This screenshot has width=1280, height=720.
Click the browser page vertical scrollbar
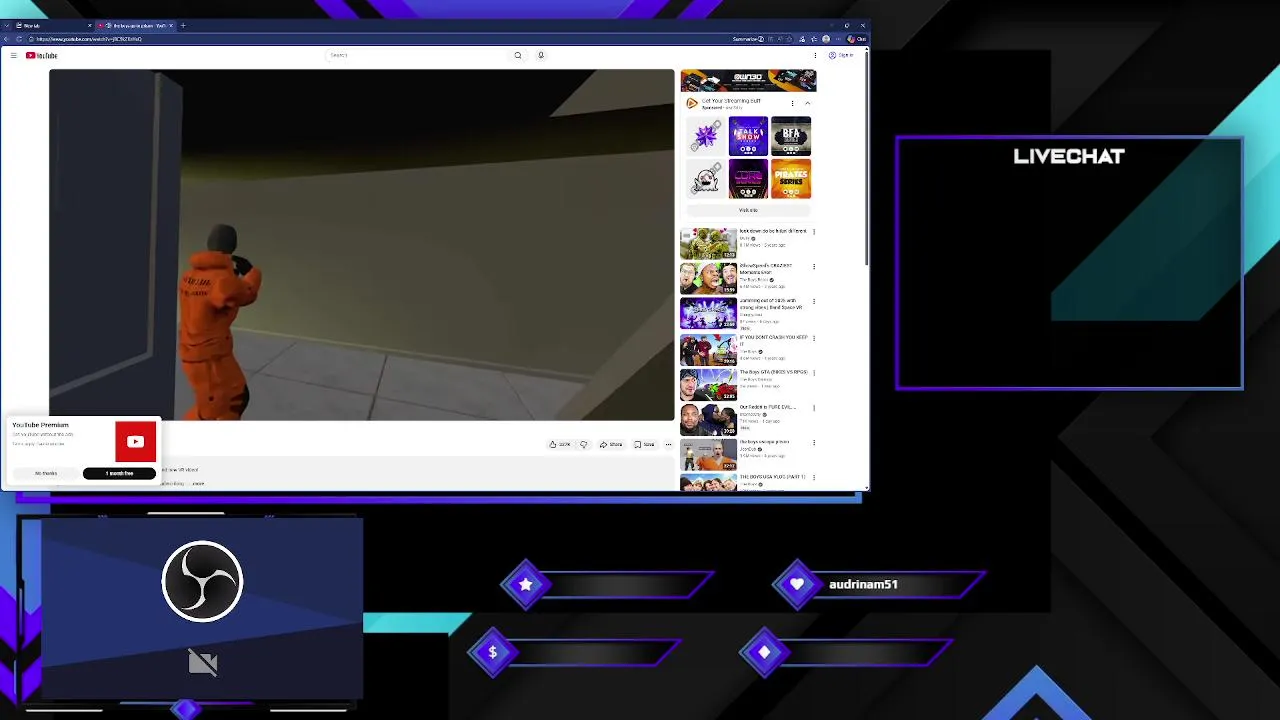pyautogui.click(x=866, y=160)
